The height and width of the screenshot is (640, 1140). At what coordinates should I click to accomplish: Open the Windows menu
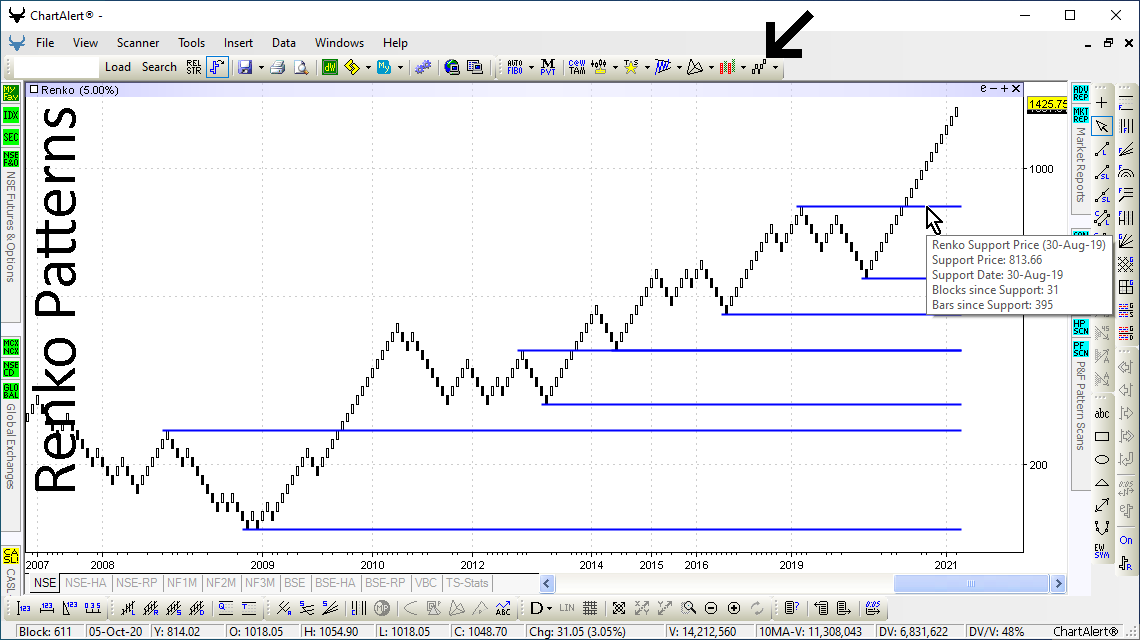click(339, 43)
